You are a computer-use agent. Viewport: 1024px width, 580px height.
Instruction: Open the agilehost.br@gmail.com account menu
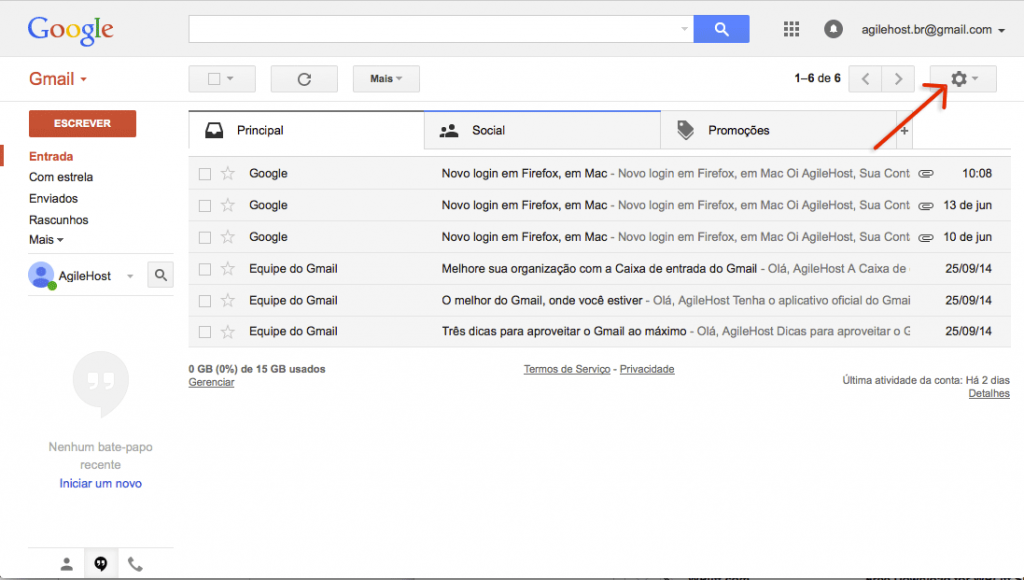tap(933, 30)
